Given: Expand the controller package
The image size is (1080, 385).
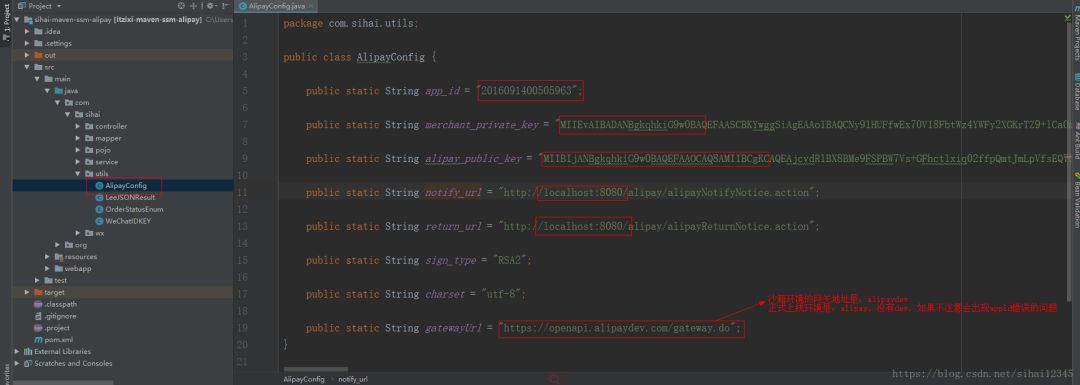Looking at the screenshot, I should tap(77, 126).
